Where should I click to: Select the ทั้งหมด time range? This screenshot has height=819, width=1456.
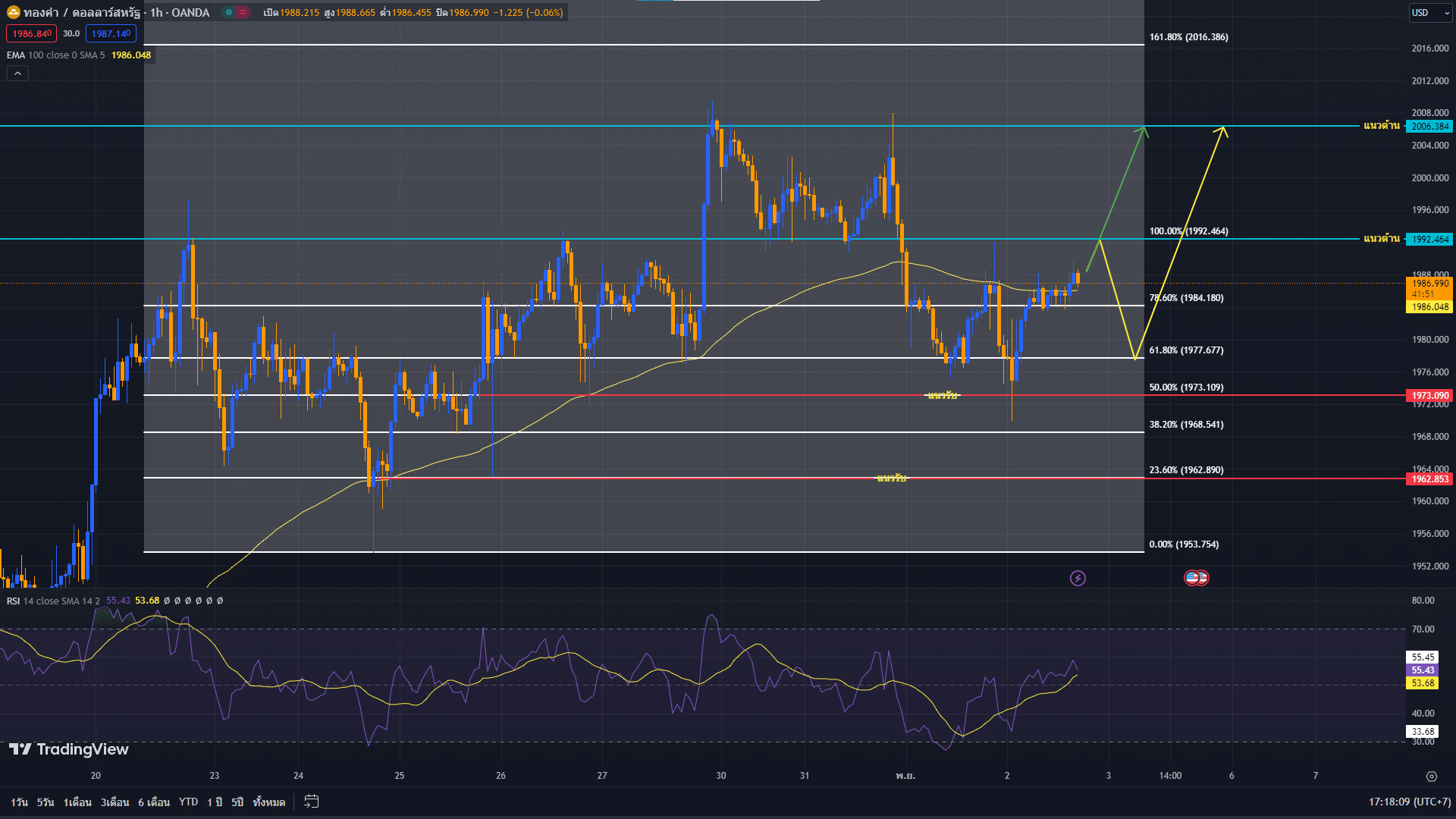coord(268,802)
